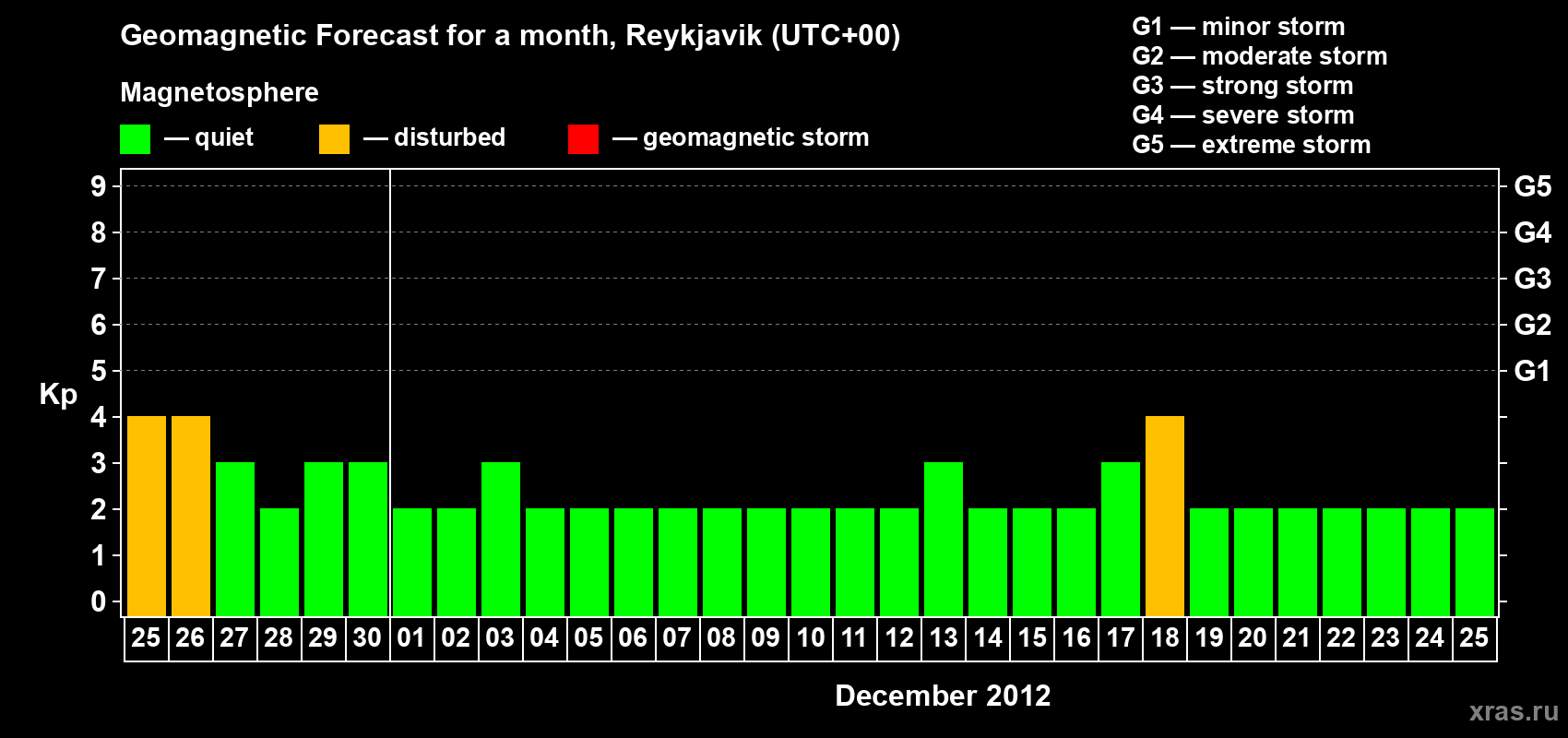Image resolution: width=1568 pixels, height=738 pixels.
Task: Click the green bar above date 30
Action: (x=368, y=540)
